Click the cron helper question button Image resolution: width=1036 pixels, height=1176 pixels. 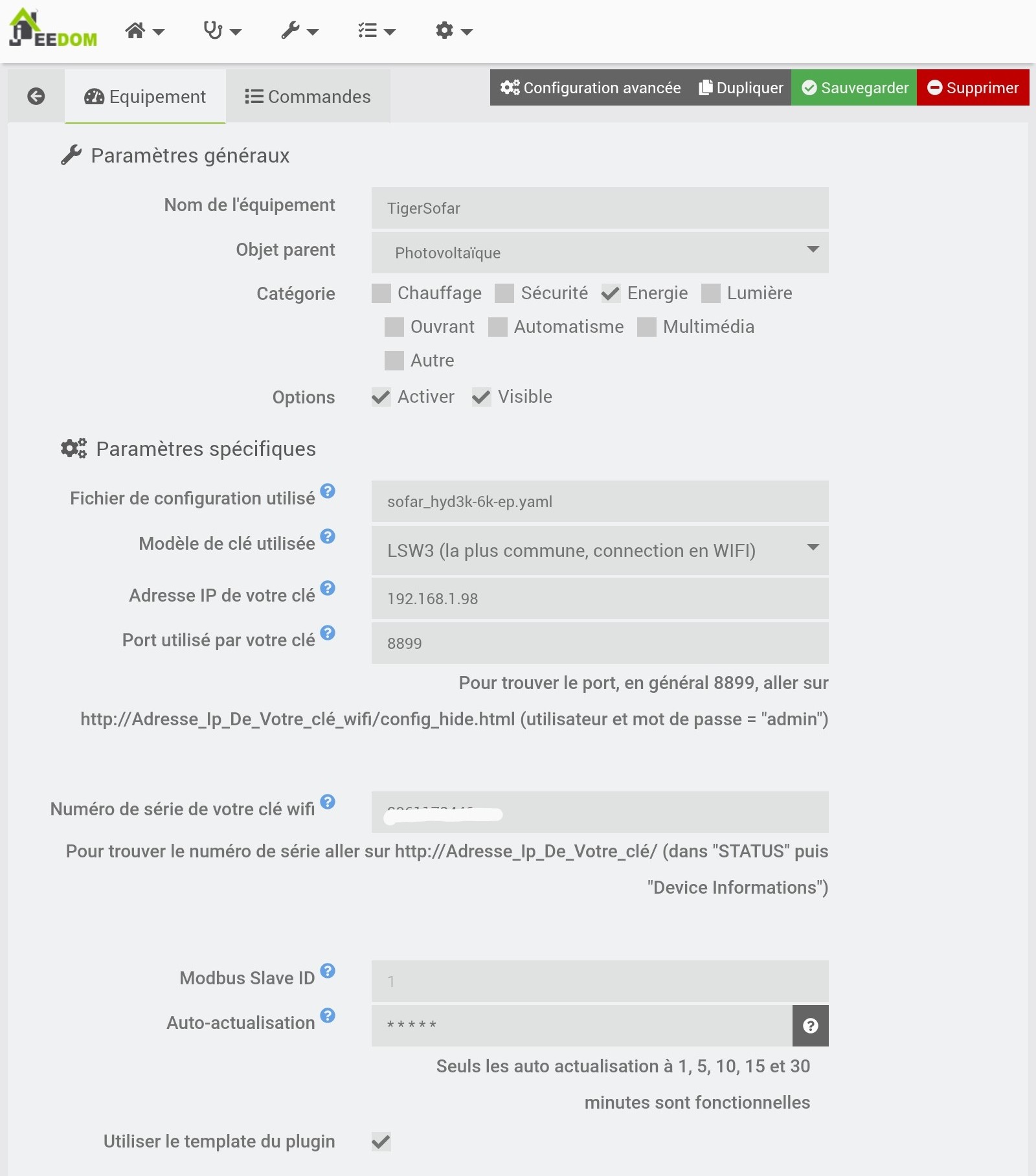point(810,1026)
